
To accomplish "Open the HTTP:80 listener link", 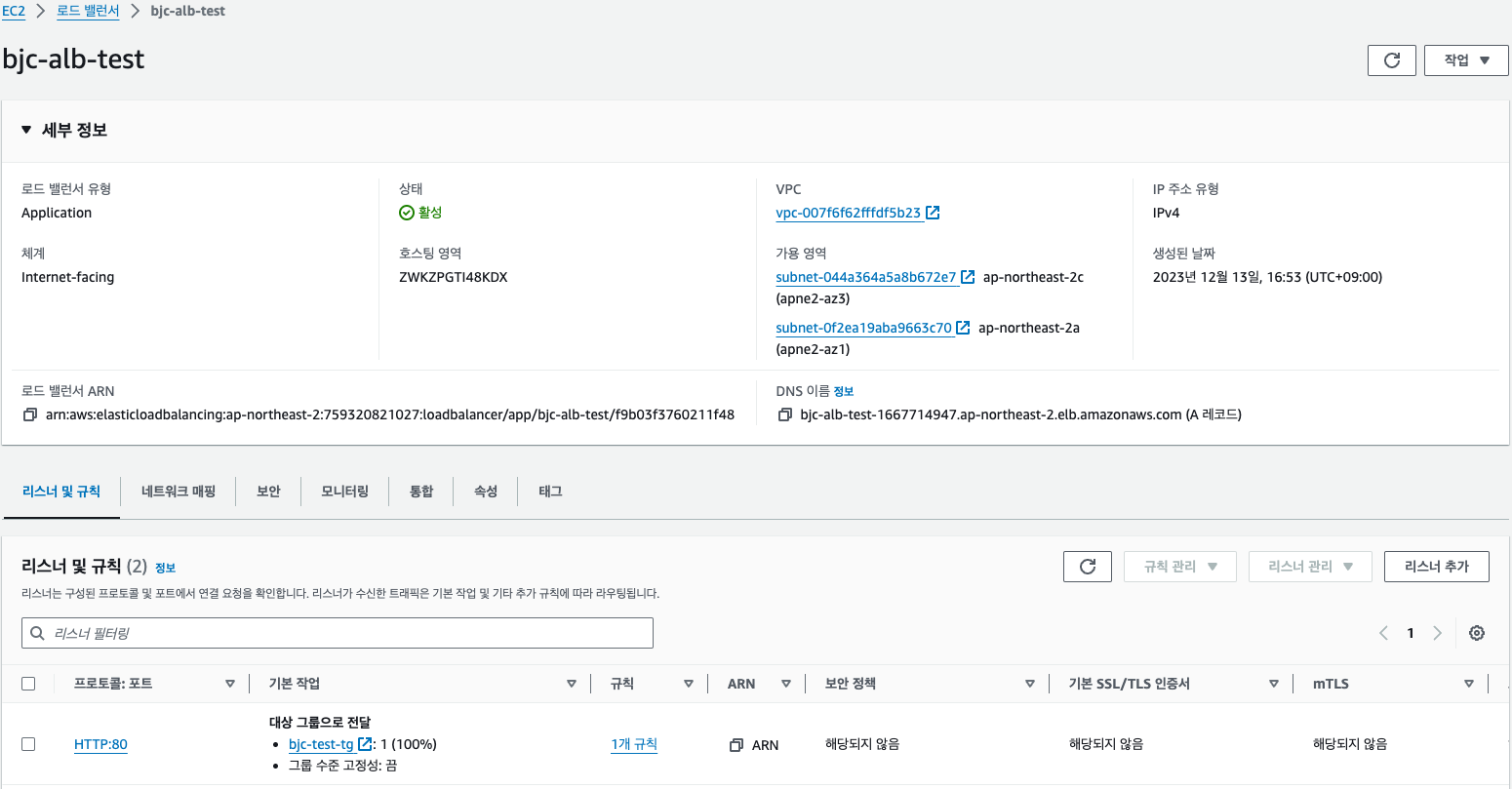I will pyautogui.click(x=100, y=744).
